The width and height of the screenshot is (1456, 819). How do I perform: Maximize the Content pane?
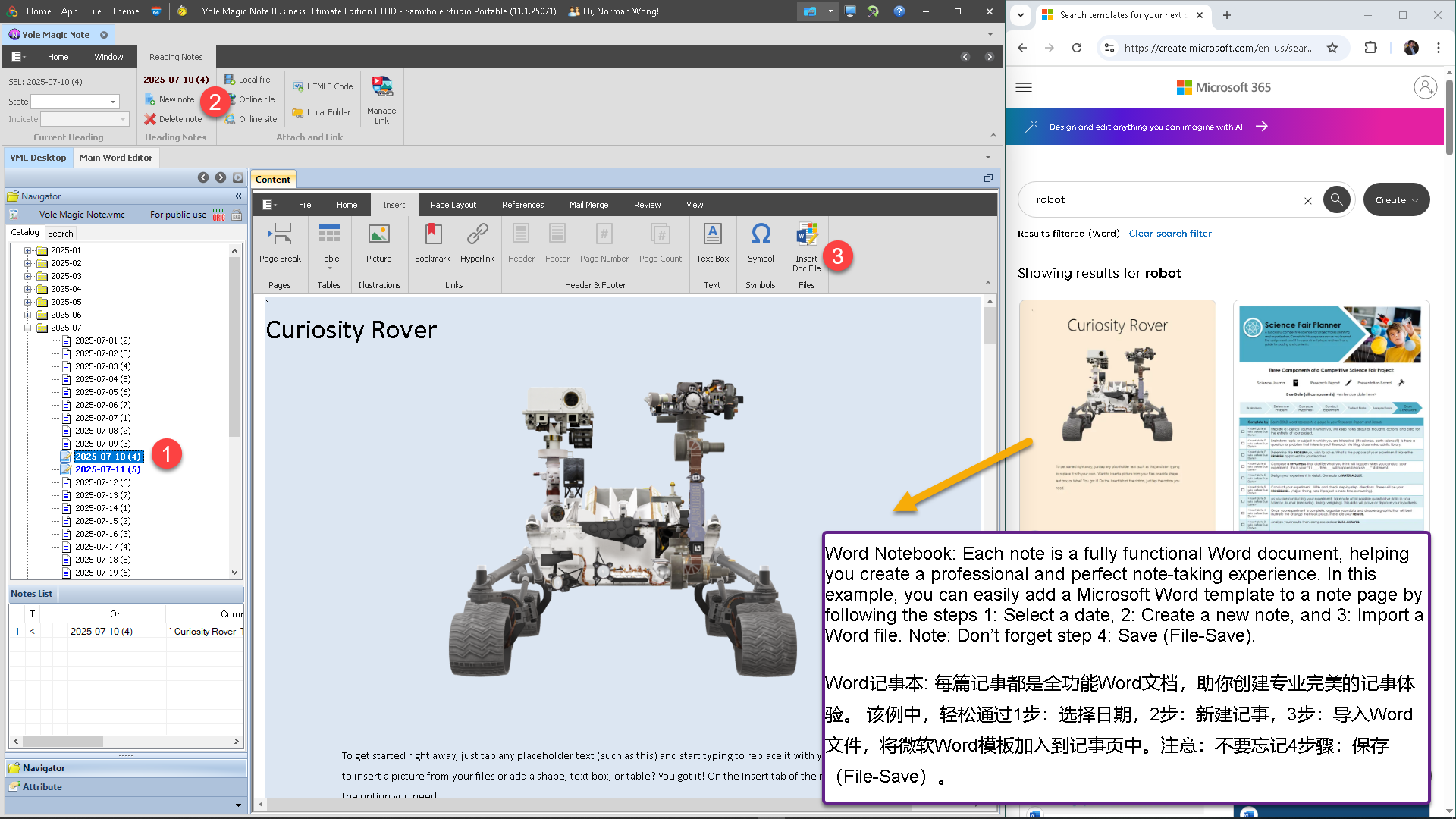tap(988, 179)
